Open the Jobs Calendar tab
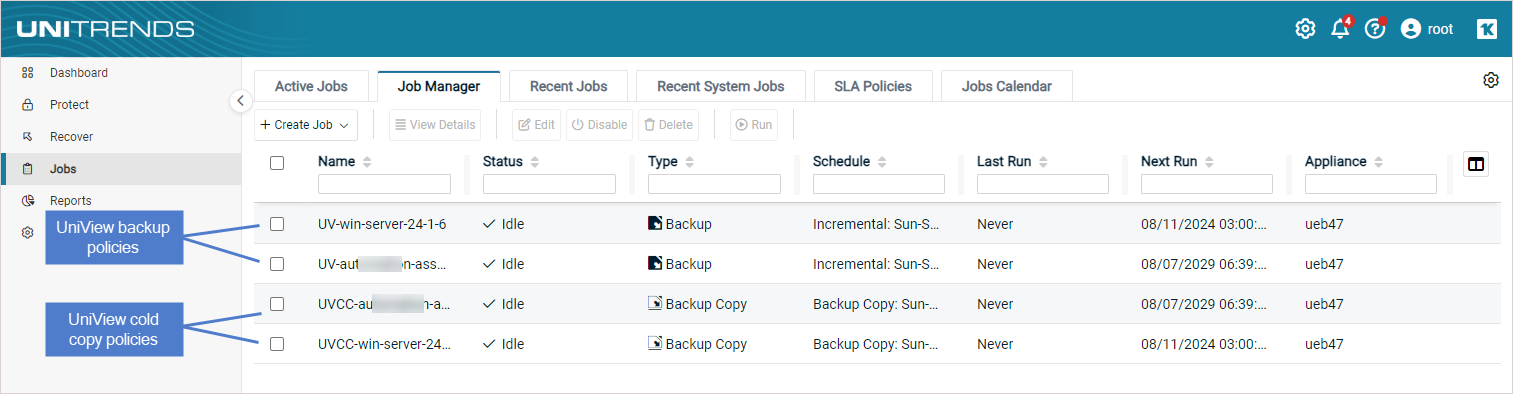This screenshot has height=394, width=1513. (x=1006, y=86)
